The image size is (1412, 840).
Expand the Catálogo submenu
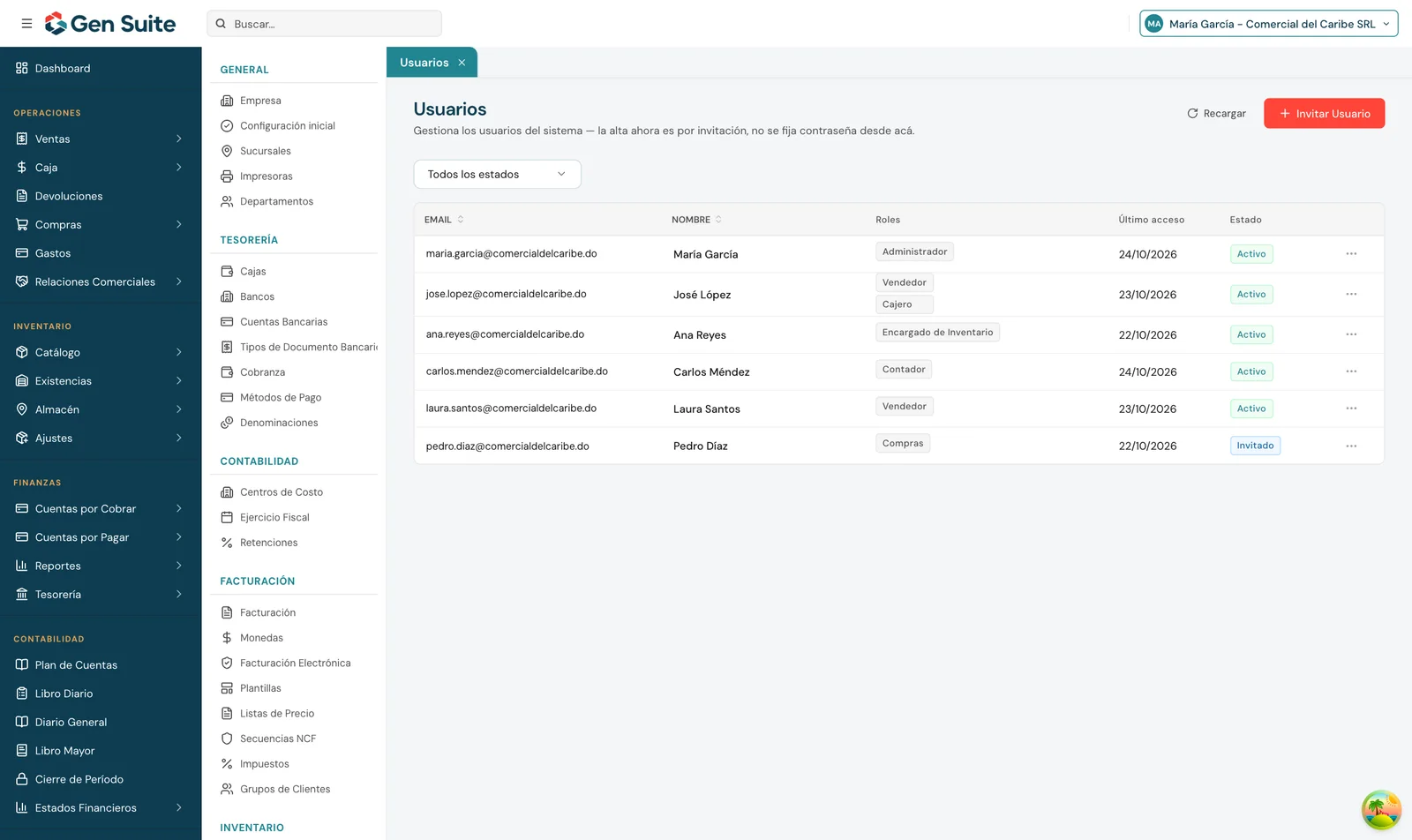coord(178,352)
